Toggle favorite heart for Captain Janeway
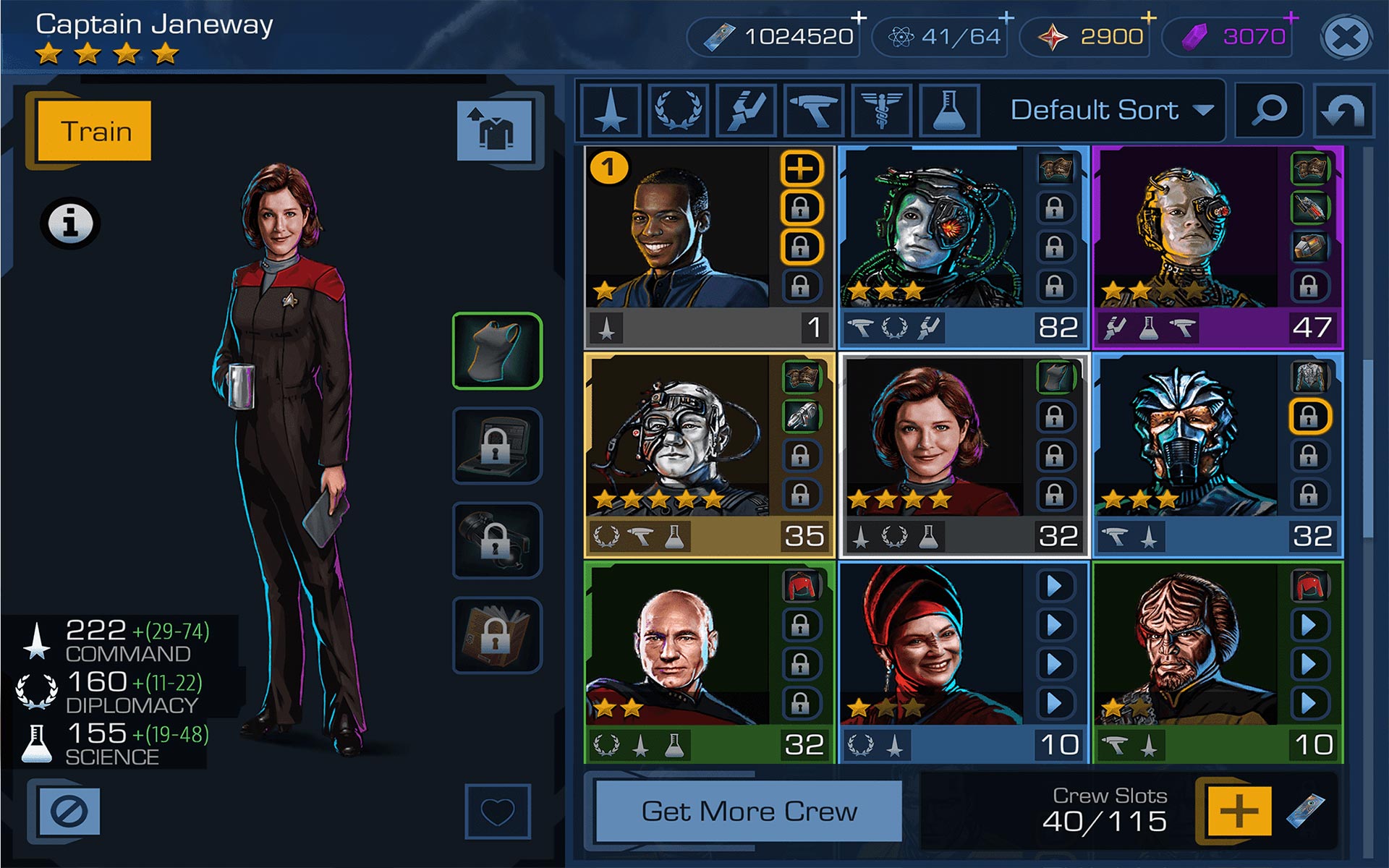This screenshot has height=868, width=1389. coord(498,812)
